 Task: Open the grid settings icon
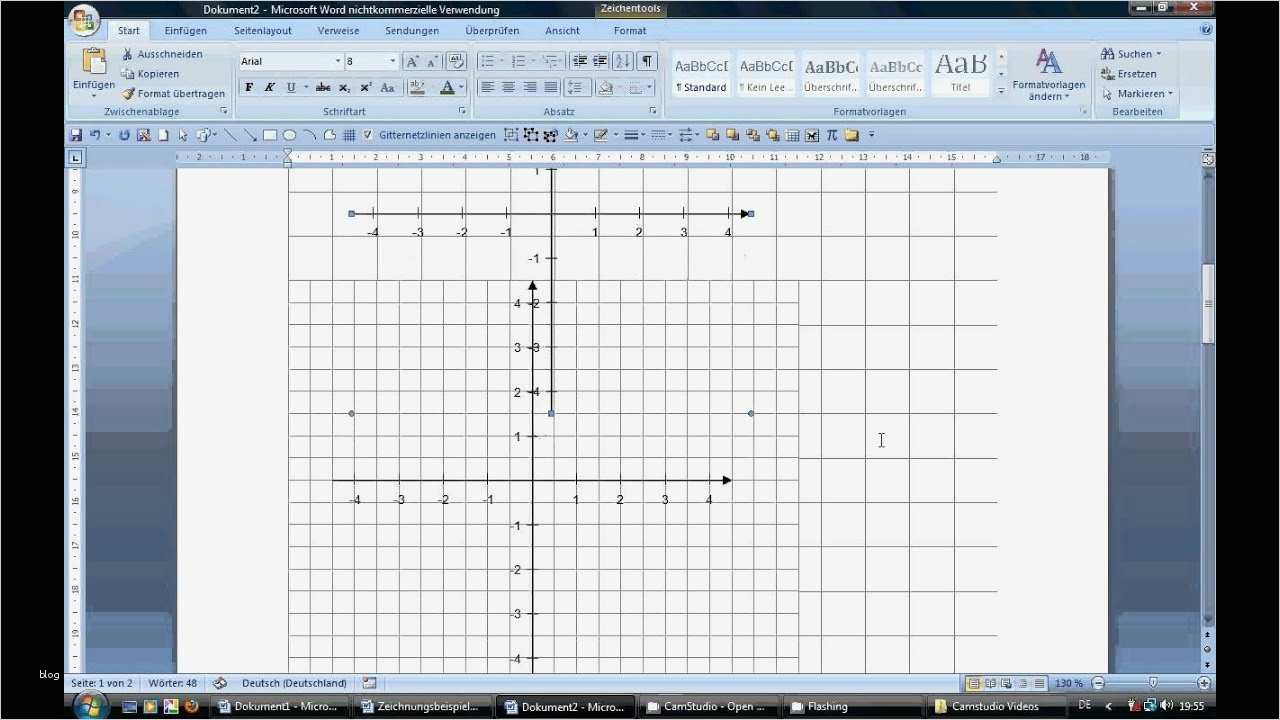pos(349,135)
